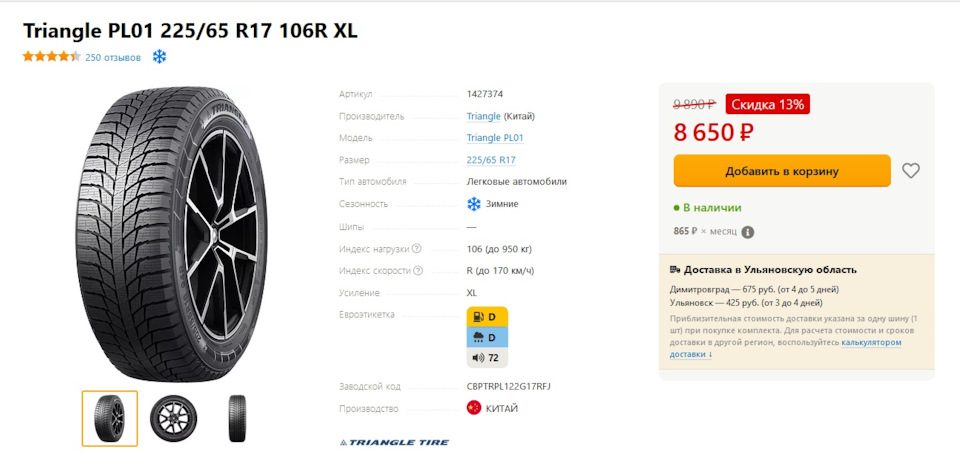The image size is (960, 475).
Task: Open the 250 отзывов reviews link
Action: click(113, 58)
